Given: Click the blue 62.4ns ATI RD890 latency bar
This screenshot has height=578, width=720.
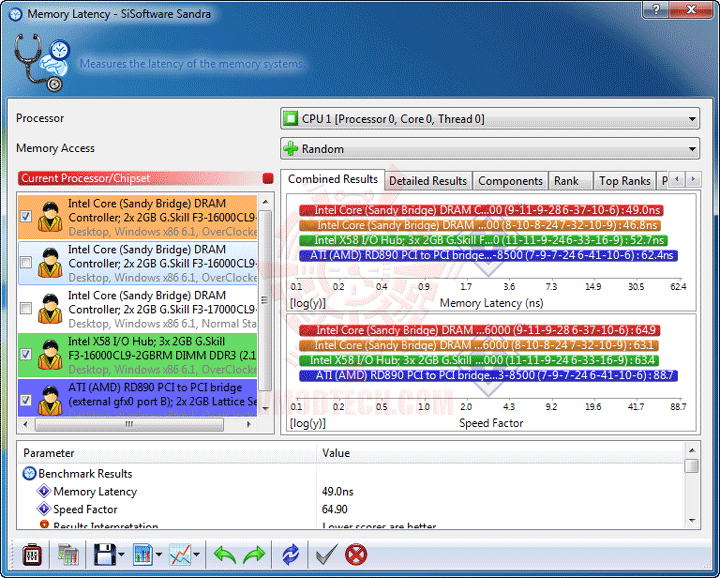Looking at the screenshot, I should 489,255.
